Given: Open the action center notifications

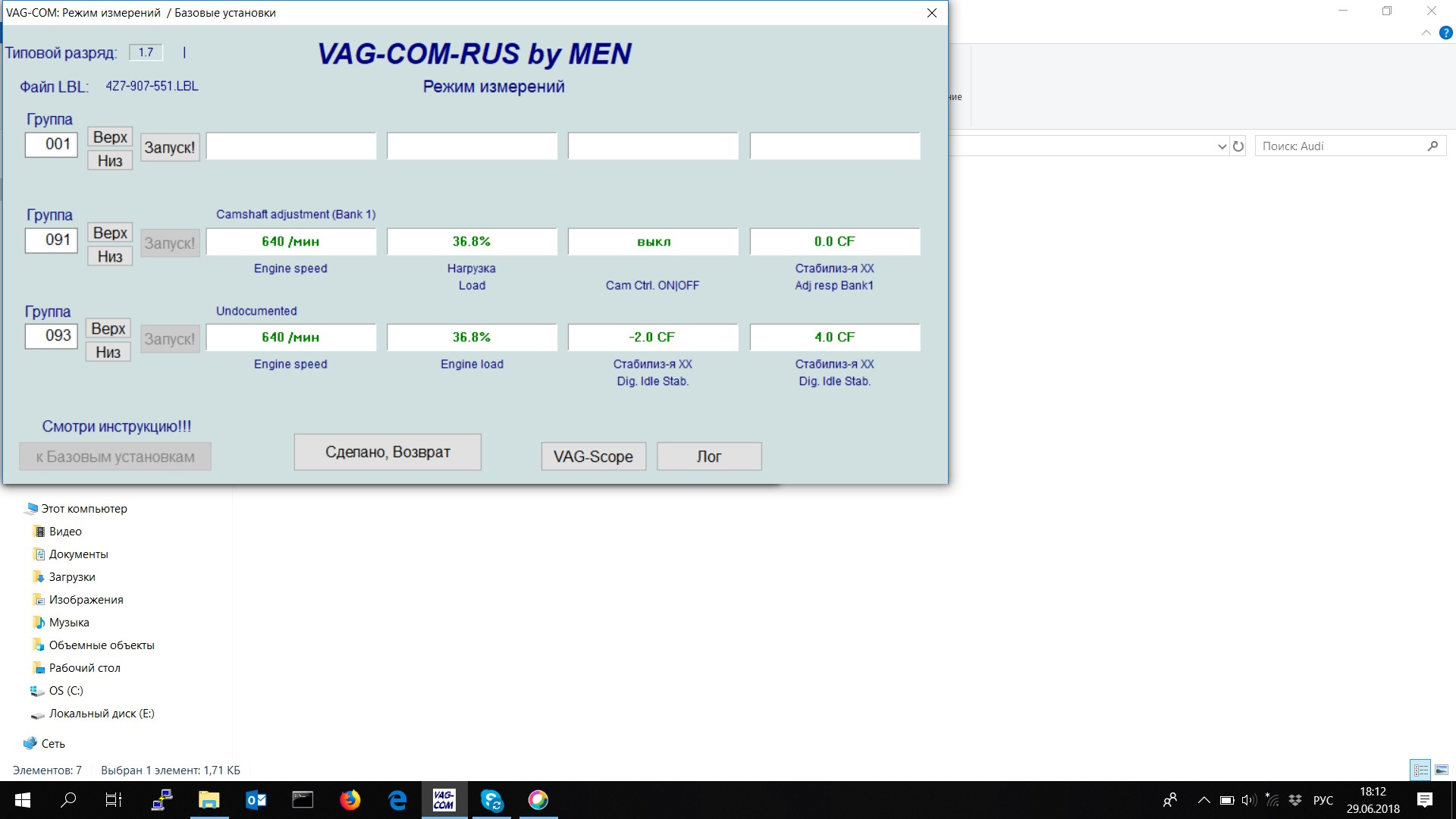Looking at the screenshot, I should tap(1425, 800).
